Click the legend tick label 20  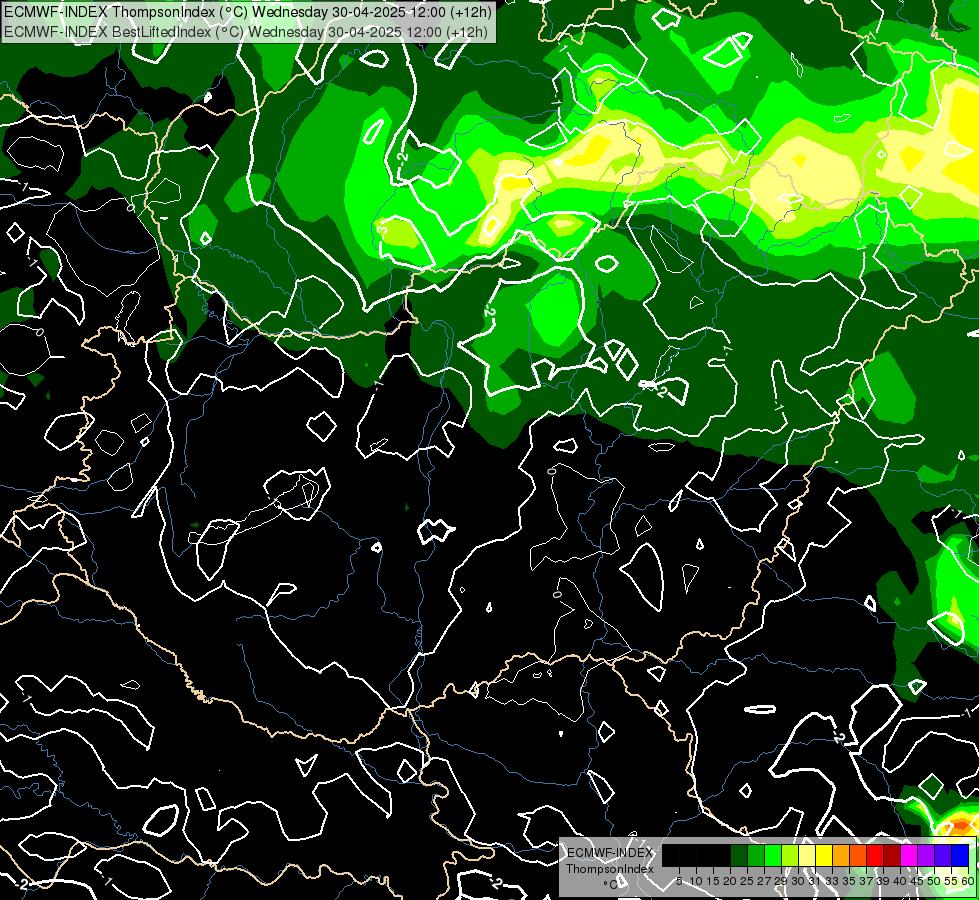coord(731,881)
